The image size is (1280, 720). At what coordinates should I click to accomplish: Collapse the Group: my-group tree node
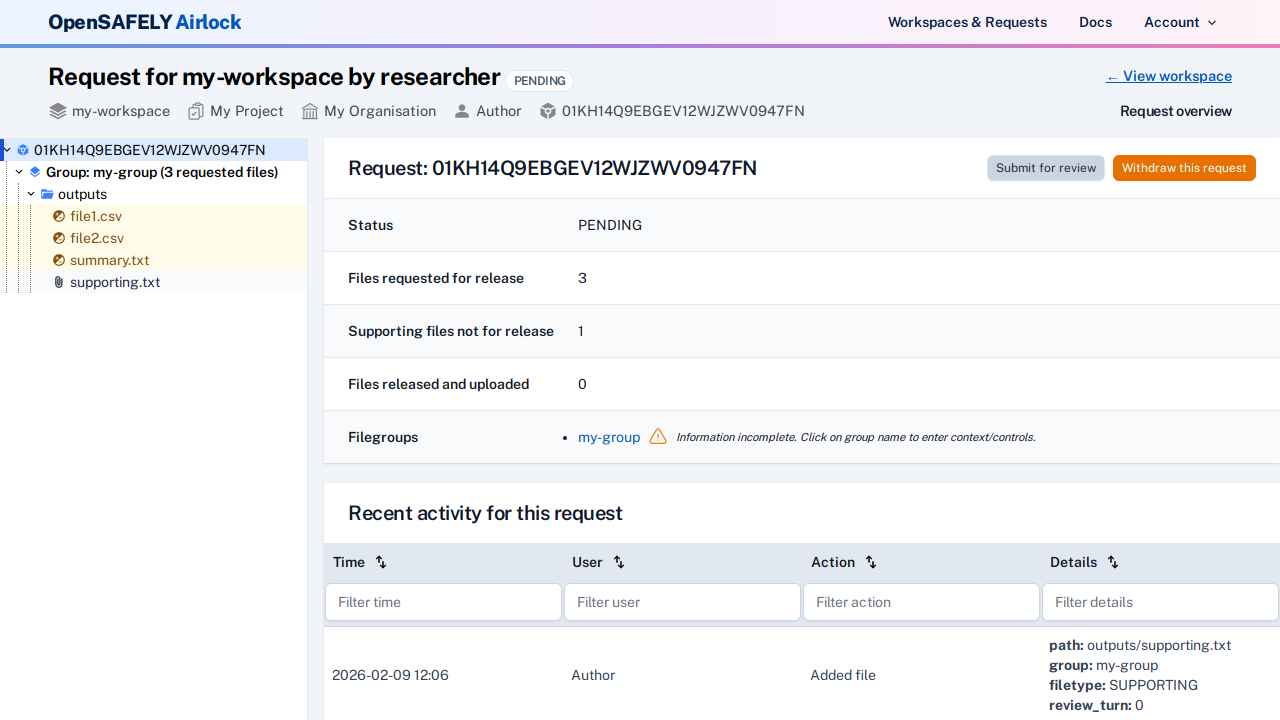coord(18,172)
